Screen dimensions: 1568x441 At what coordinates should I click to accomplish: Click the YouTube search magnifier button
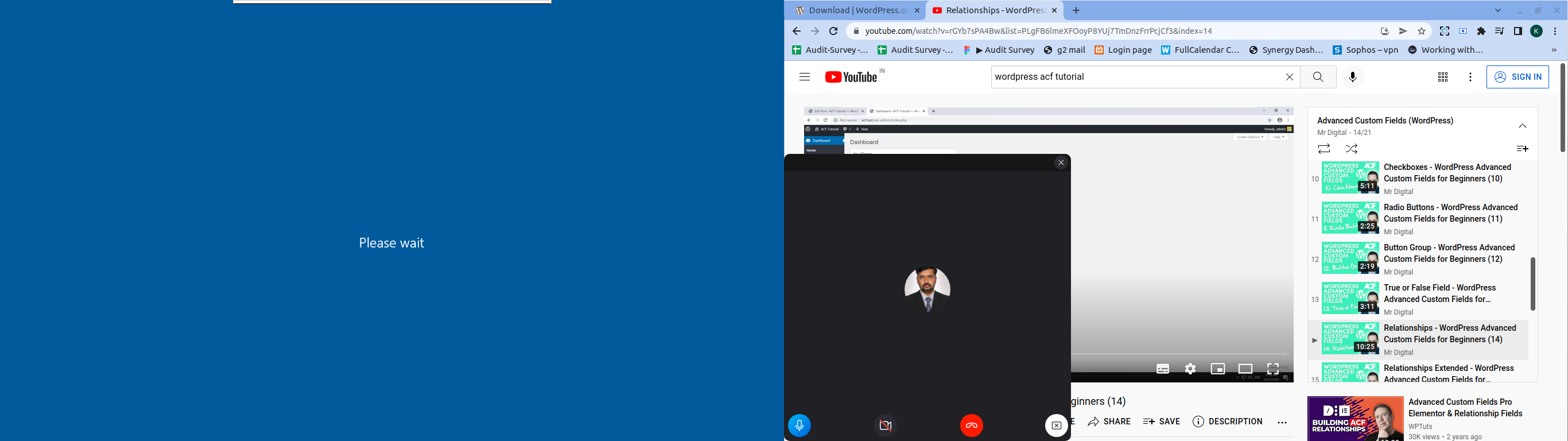point(1318,78)
